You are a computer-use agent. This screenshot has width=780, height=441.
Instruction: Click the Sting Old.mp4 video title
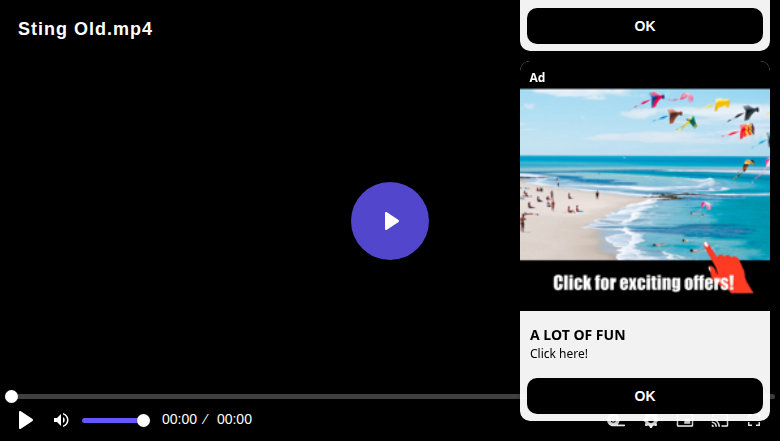click(x=85, y=29)
